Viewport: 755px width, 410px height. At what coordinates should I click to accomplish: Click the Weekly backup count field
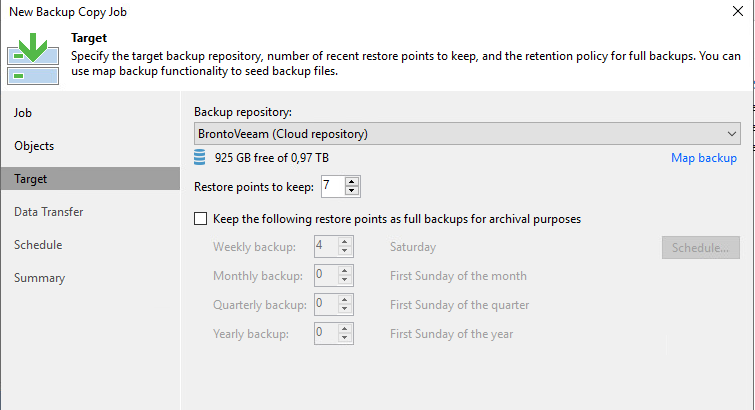point(324,246)
